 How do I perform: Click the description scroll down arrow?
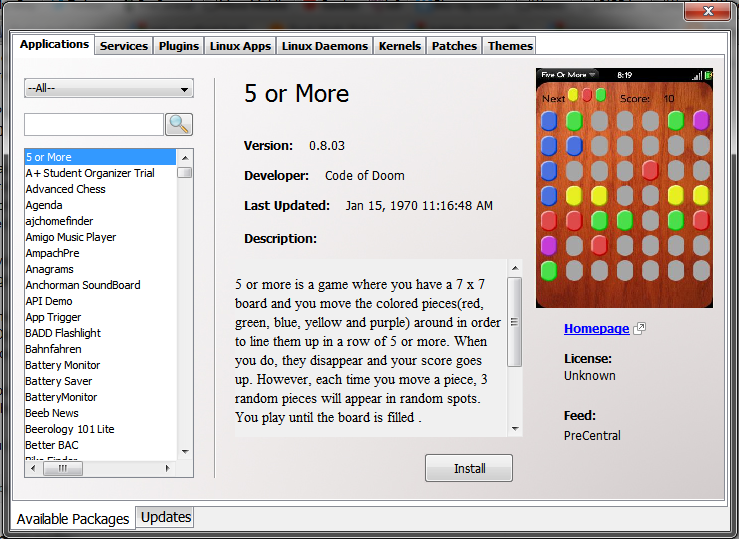pos(515,429)
